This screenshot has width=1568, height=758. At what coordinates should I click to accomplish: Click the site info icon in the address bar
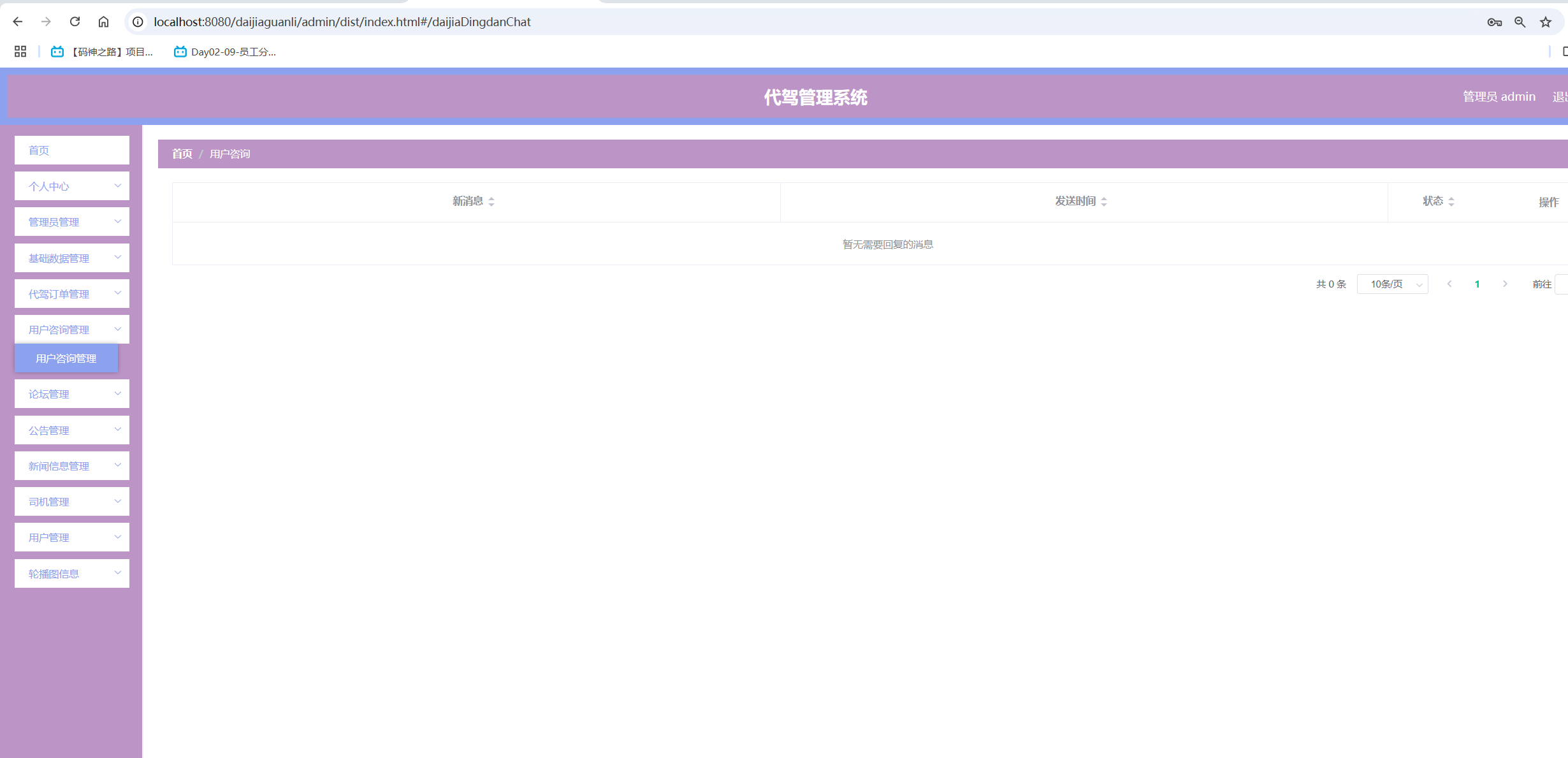138,22
